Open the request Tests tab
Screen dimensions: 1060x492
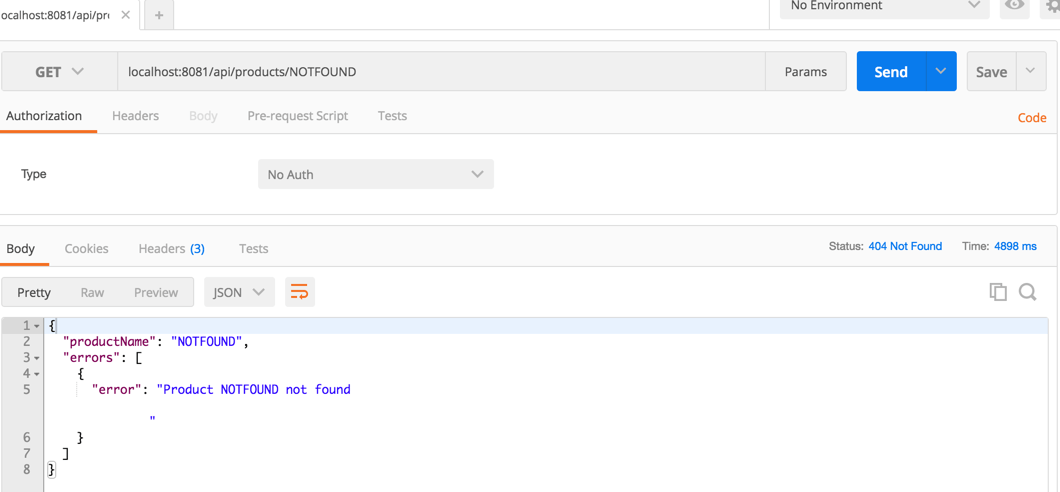coord(392,116)
